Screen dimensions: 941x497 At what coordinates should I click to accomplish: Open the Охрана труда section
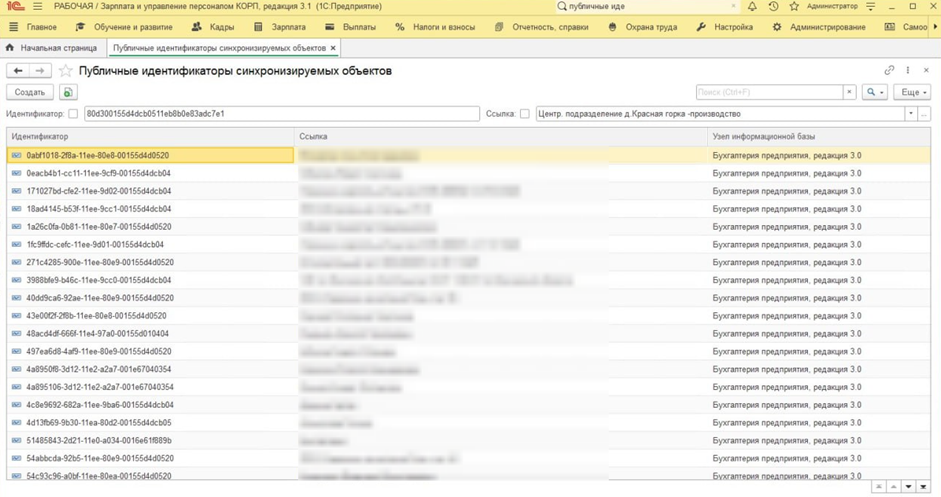[x=642, y=27]
